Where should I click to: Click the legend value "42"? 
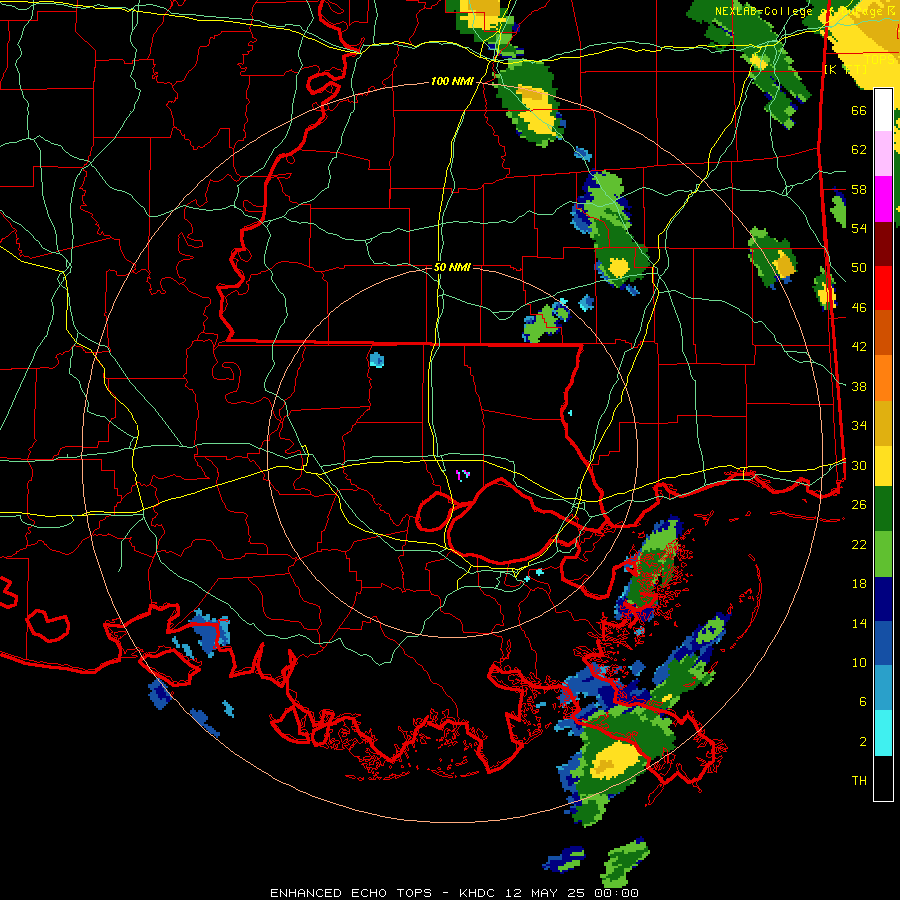859,346
